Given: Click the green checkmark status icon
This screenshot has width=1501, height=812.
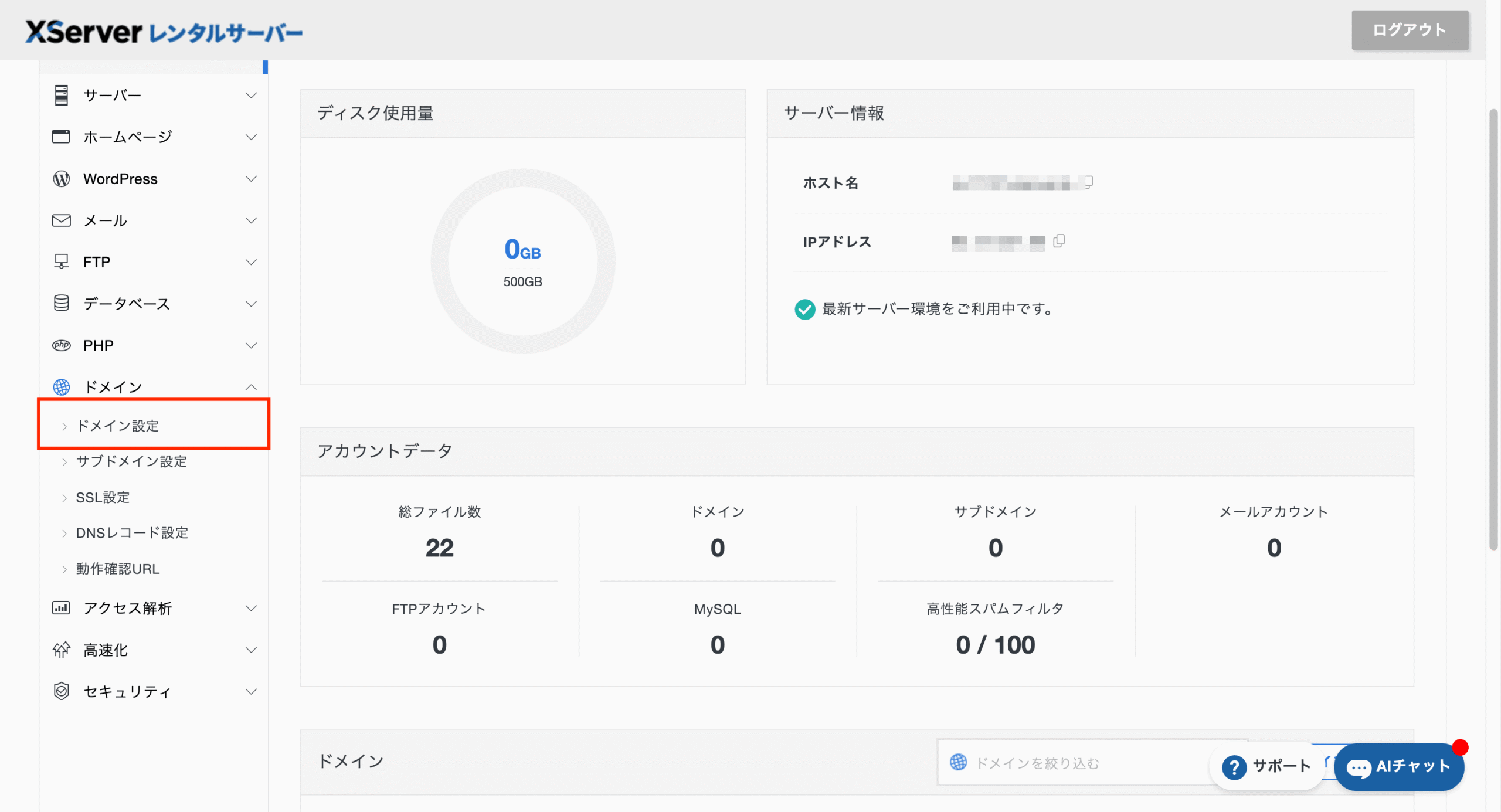Looking at the screenshot, I should (804, 309).
